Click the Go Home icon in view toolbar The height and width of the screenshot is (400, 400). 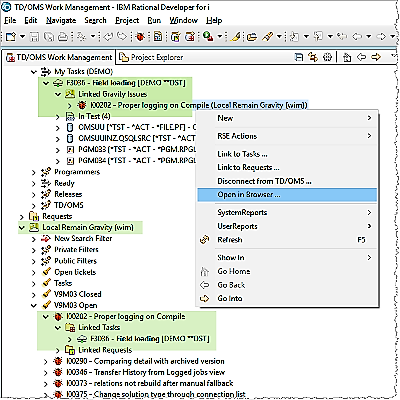[347, 57]
